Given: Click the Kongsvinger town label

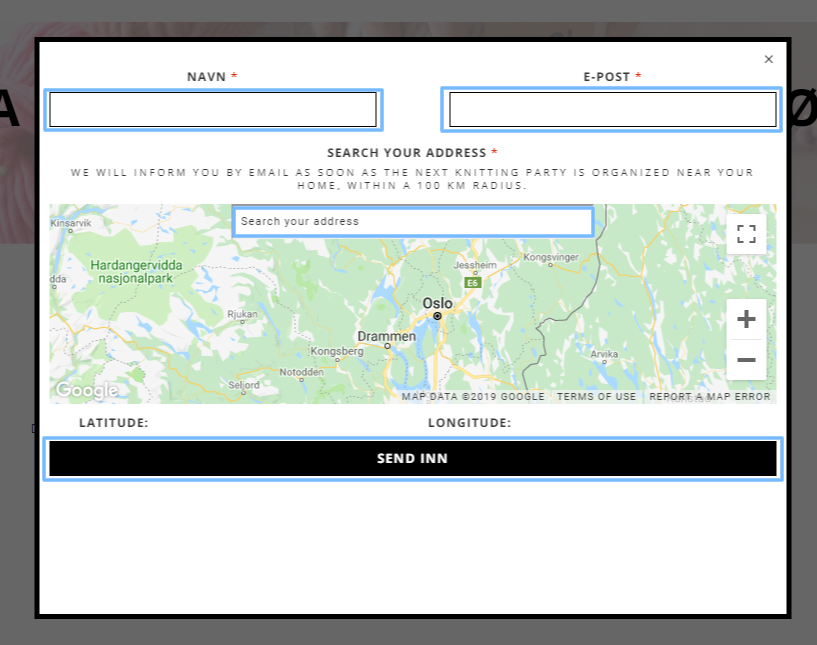Looking at the screenshot, I should click(551, 257).
